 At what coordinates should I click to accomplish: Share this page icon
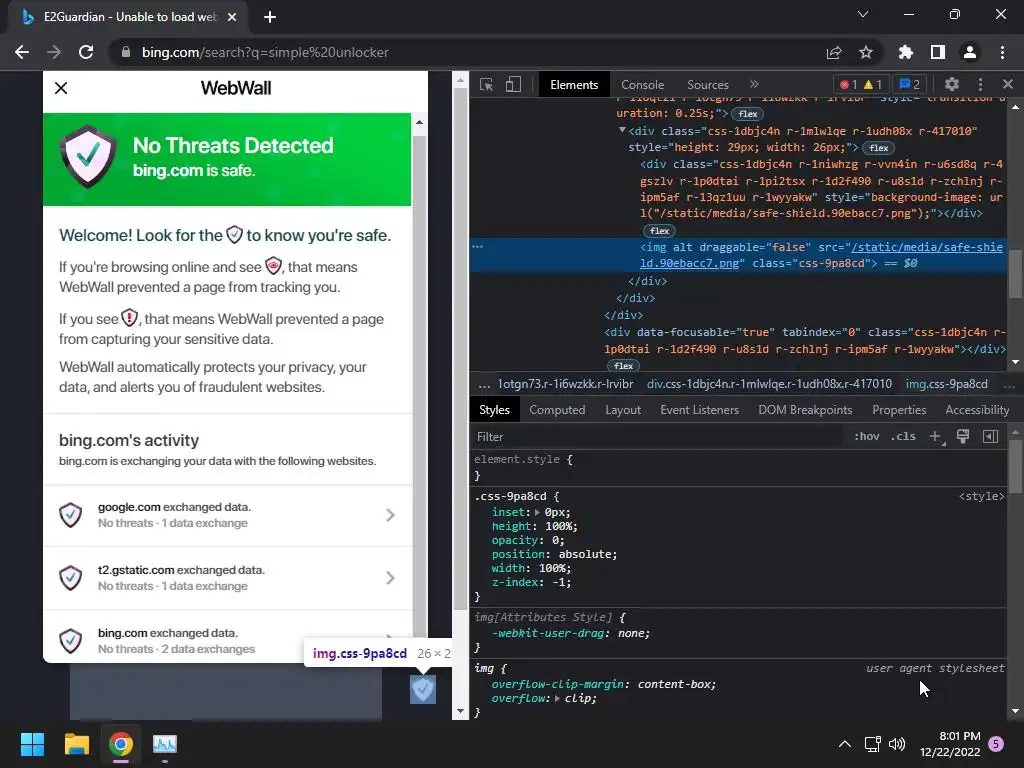click(834, 52)
